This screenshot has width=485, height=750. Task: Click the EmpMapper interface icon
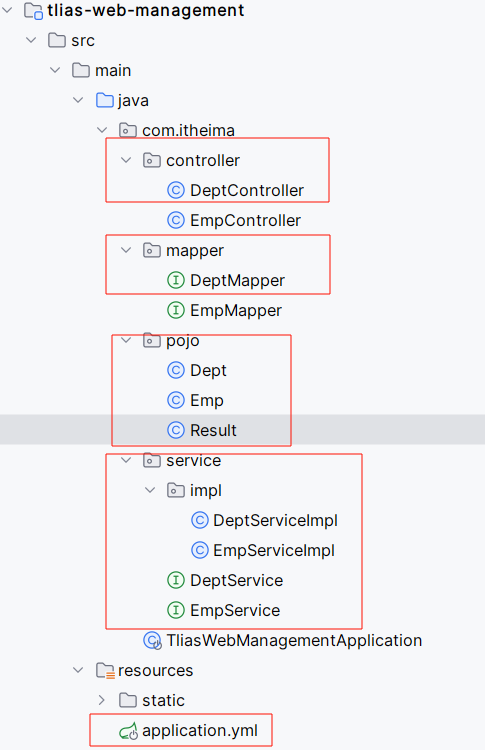click(176, 310)
